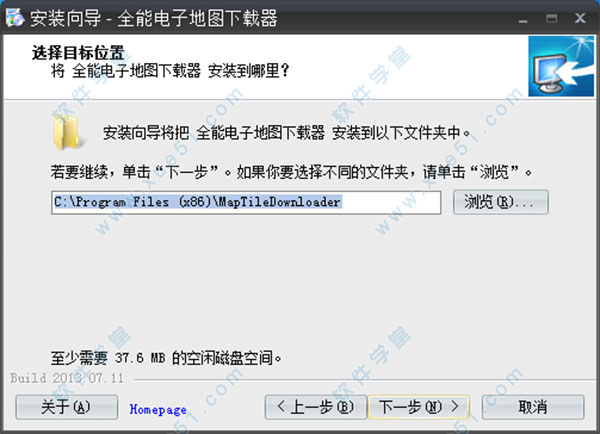
Task: Click the 取消 cancel button
Action: [533, 407]
